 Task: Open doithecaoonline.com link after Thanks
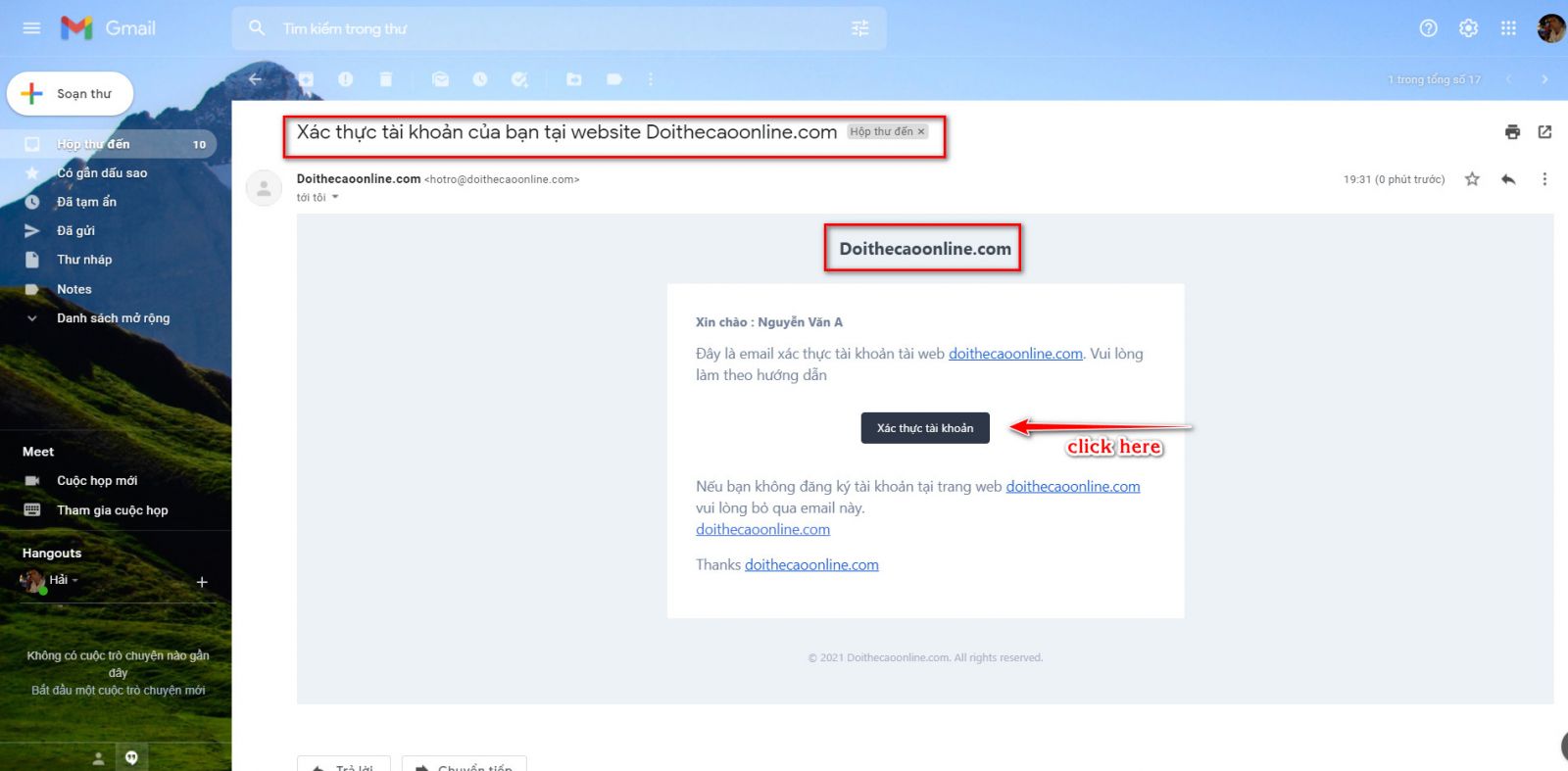pos(811,564)
